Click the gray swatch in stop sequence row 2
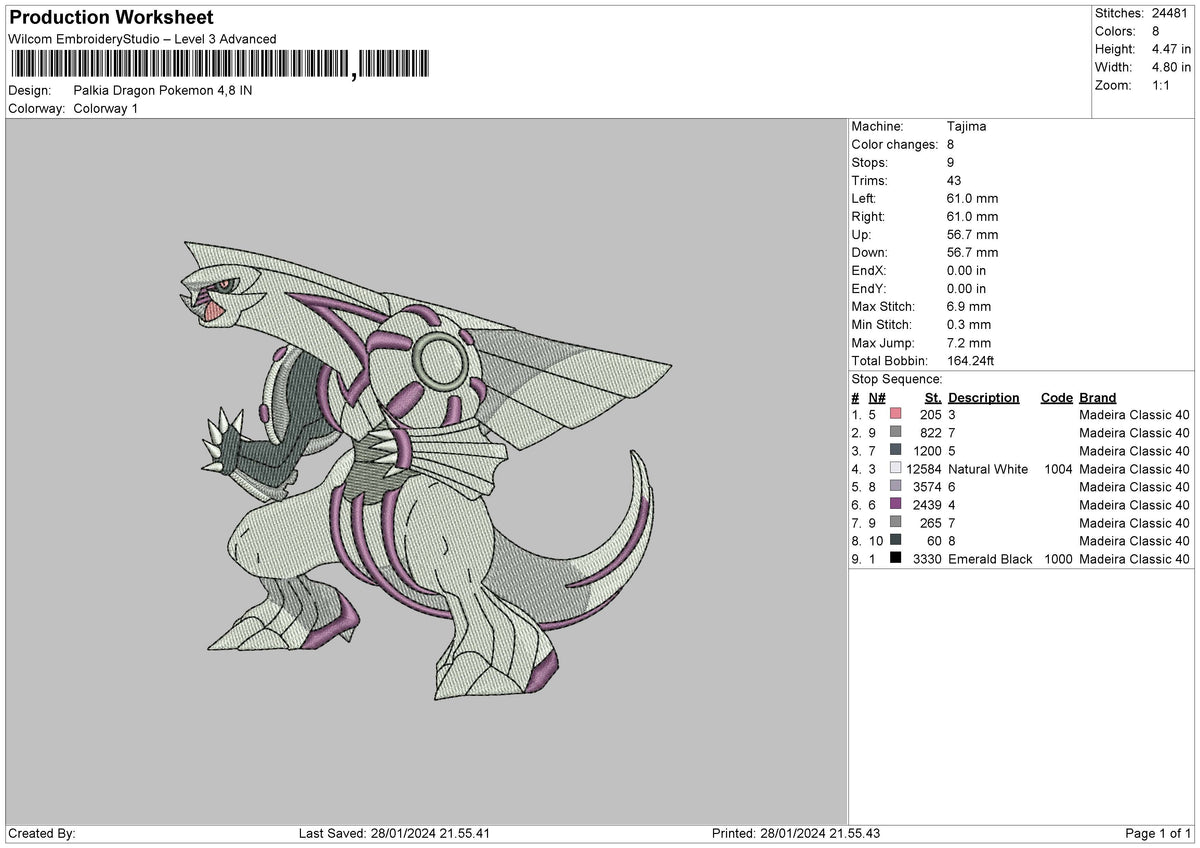This screenshot has width=1200, height=848. coord(895,432)
